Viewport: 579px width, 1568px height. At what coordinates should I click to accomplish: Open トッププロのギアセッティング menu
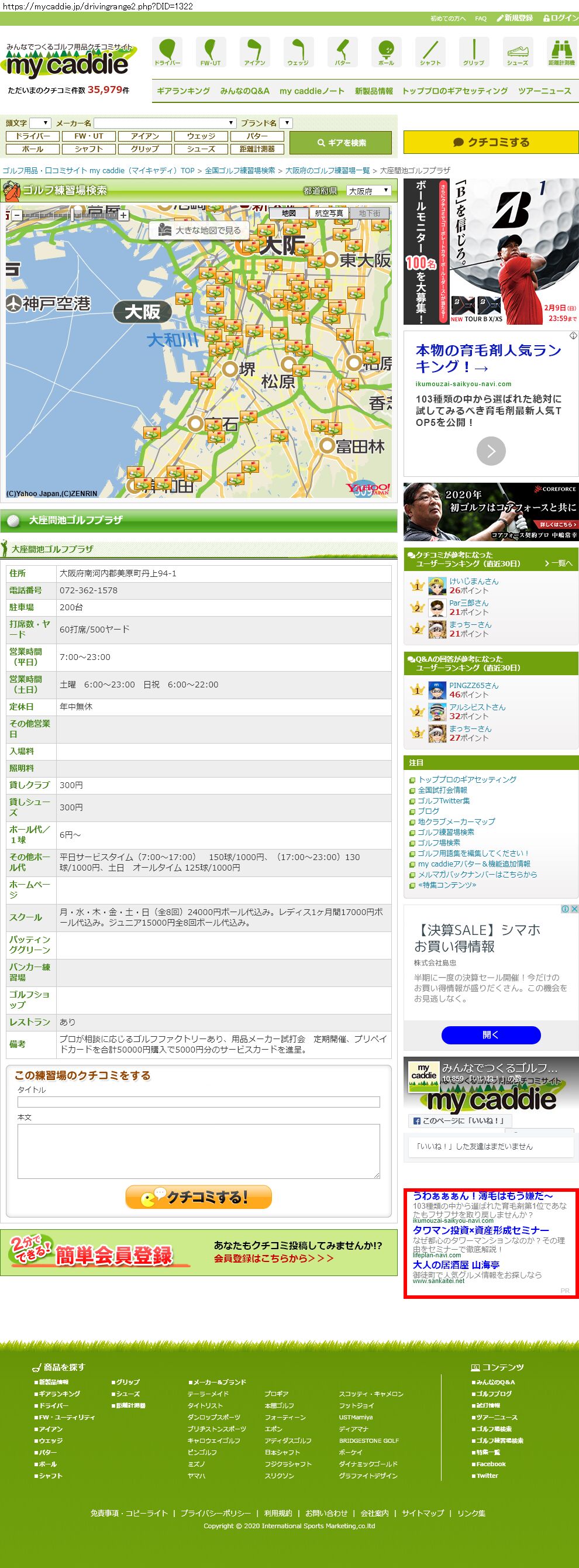[455, 91]
